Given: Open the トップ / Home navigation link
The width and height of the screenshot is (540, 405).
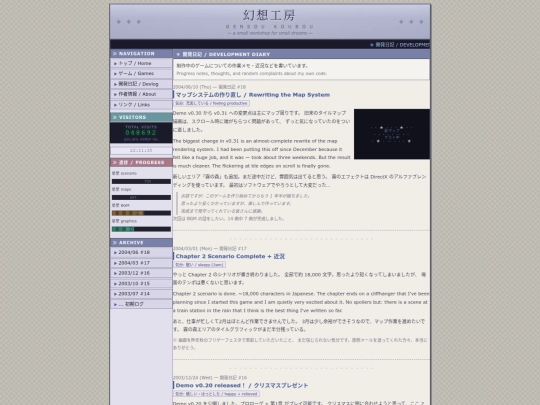Looking at the screenshot, I should (141, 63).
